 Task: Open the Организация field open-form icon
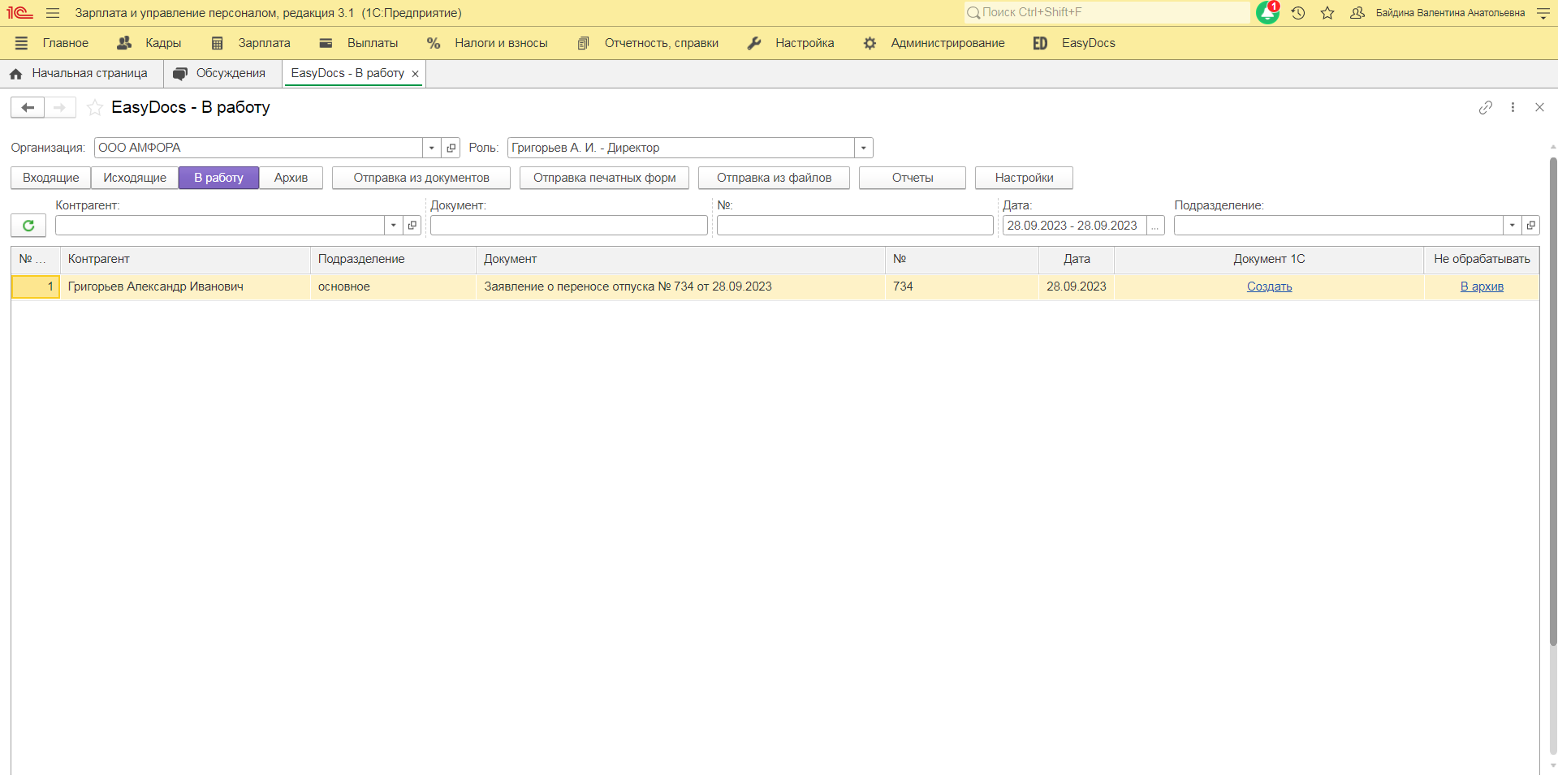tap(451, 148)
